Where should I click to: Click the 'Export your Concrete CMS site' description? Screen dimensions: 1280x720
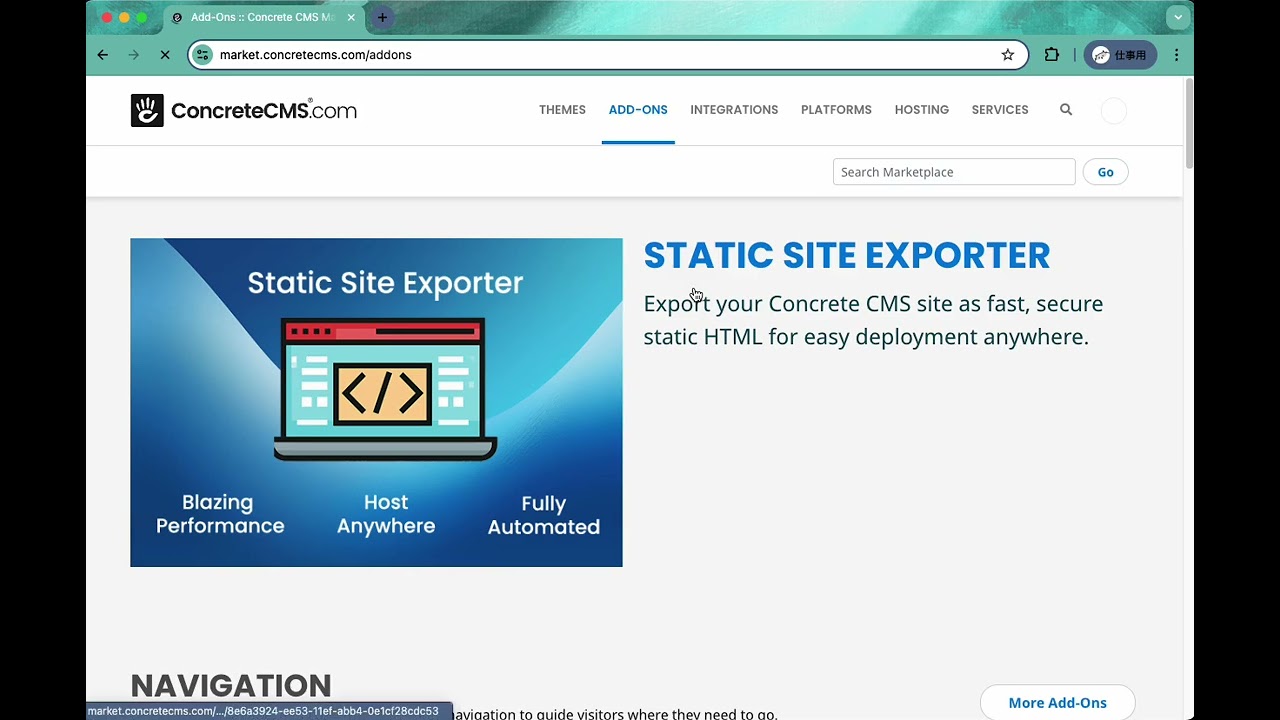[x=873, y=320]
